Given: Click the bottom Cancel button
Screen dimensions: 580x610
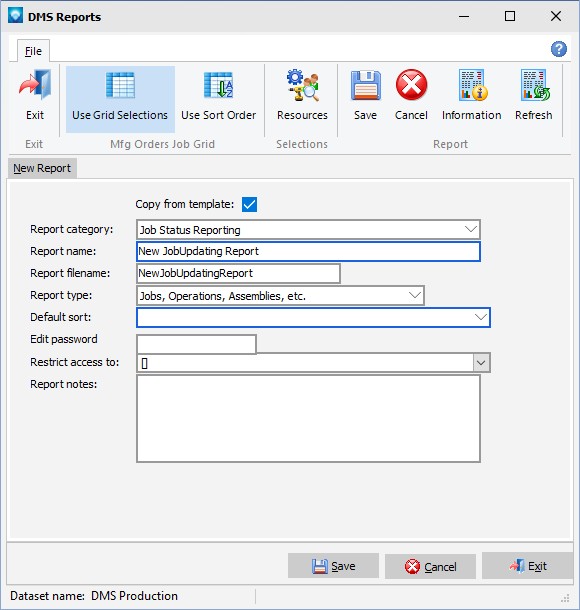Looking at the screenshot, I should click(430, 566).
